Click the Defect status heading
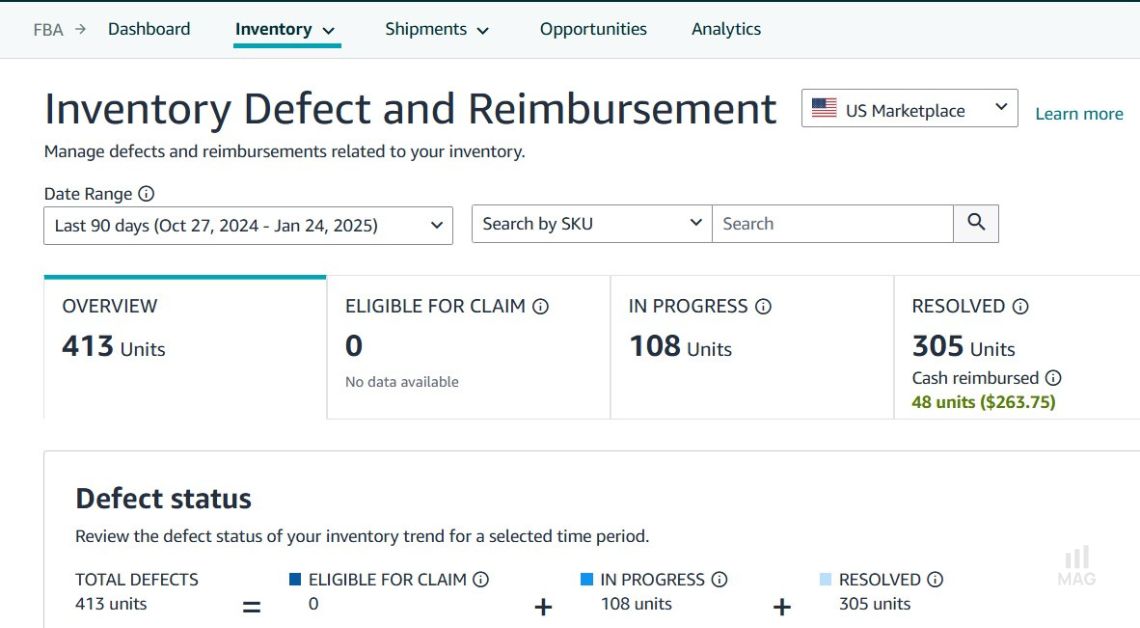The height and width of the screenshot is (628, 1140). click(164, 499)
